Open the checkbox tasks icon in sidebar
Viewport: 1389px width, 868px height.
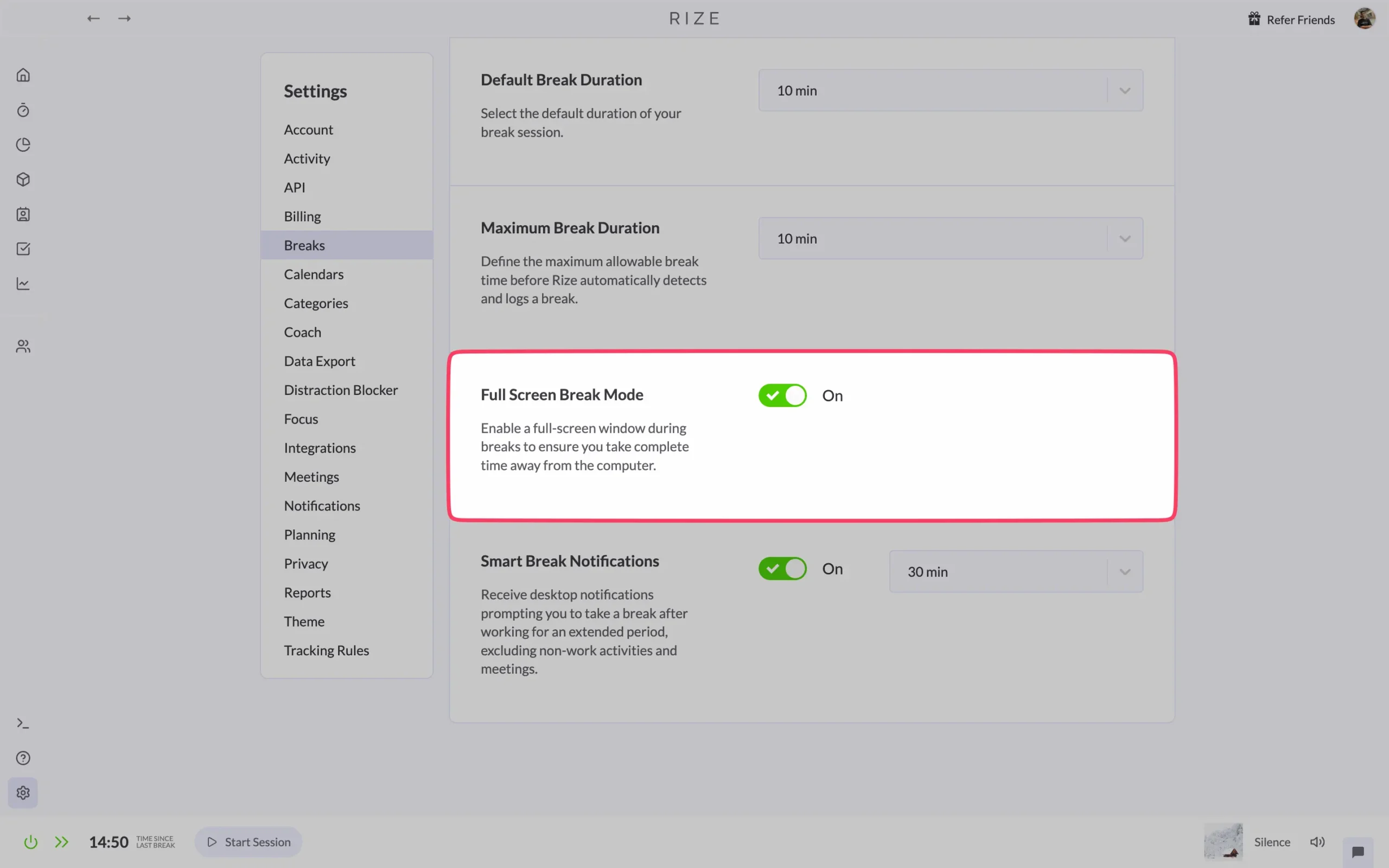pos(23,248)
